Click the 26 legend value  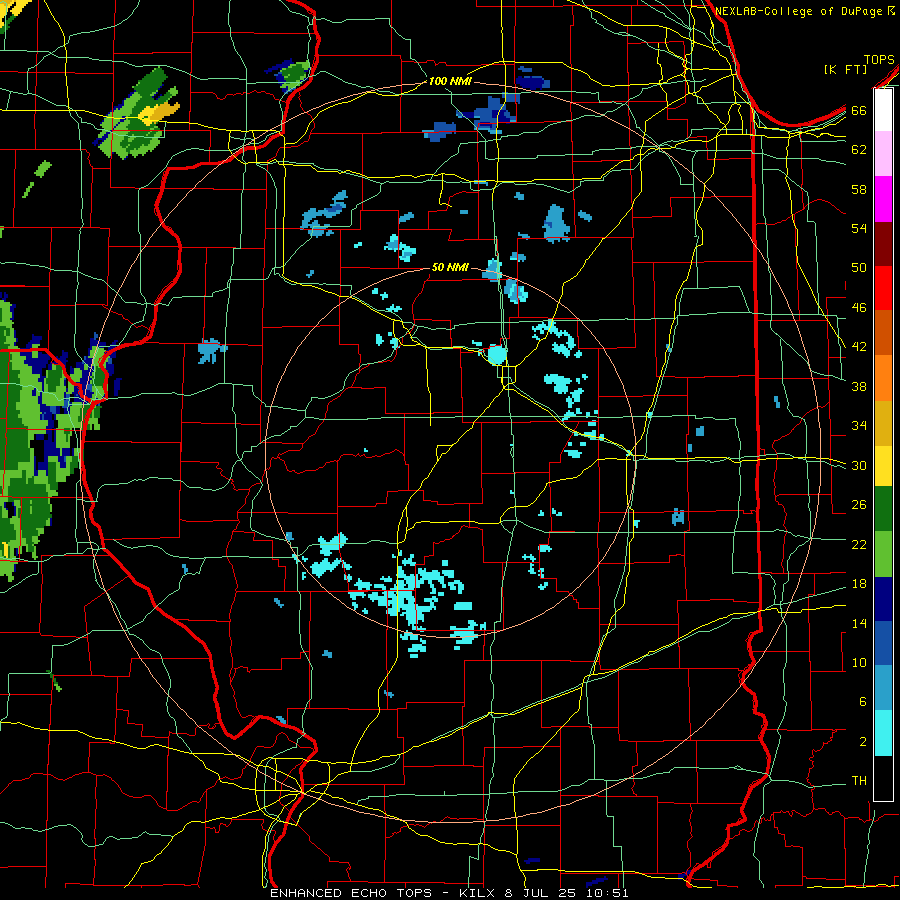coord(859,505)
